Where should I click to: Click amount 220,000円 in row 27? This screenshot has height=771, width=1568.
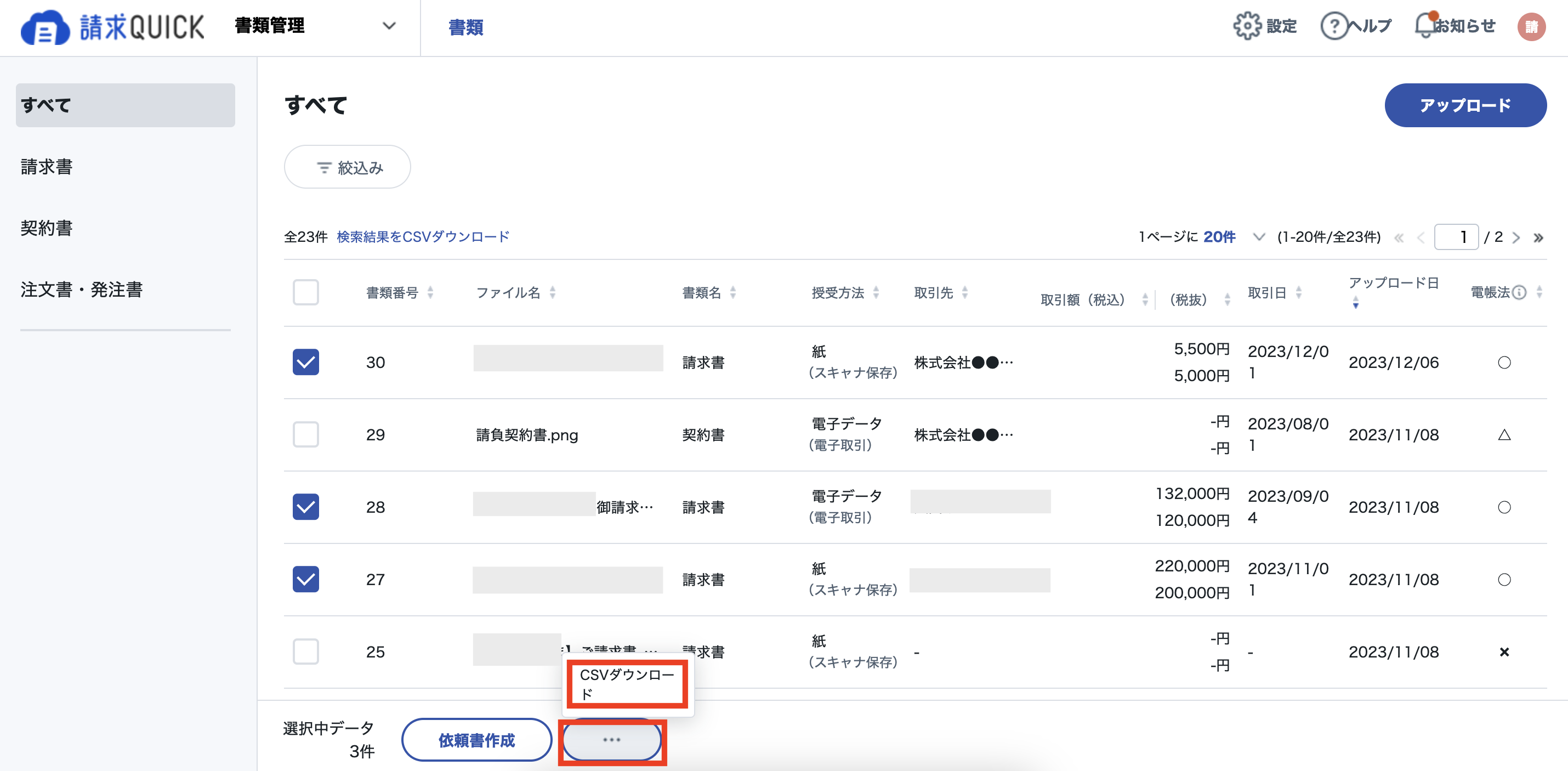1192,566
